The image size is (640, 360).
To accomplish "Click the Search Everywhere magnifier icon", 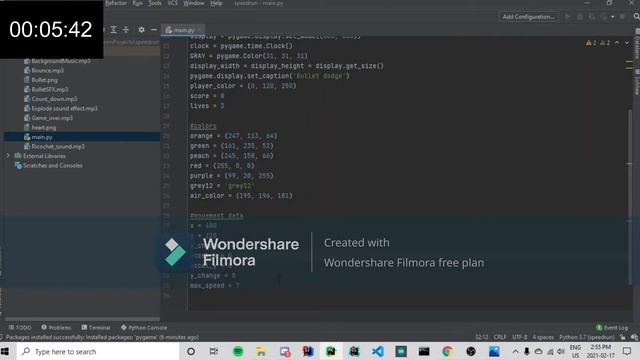I will 636,16.
